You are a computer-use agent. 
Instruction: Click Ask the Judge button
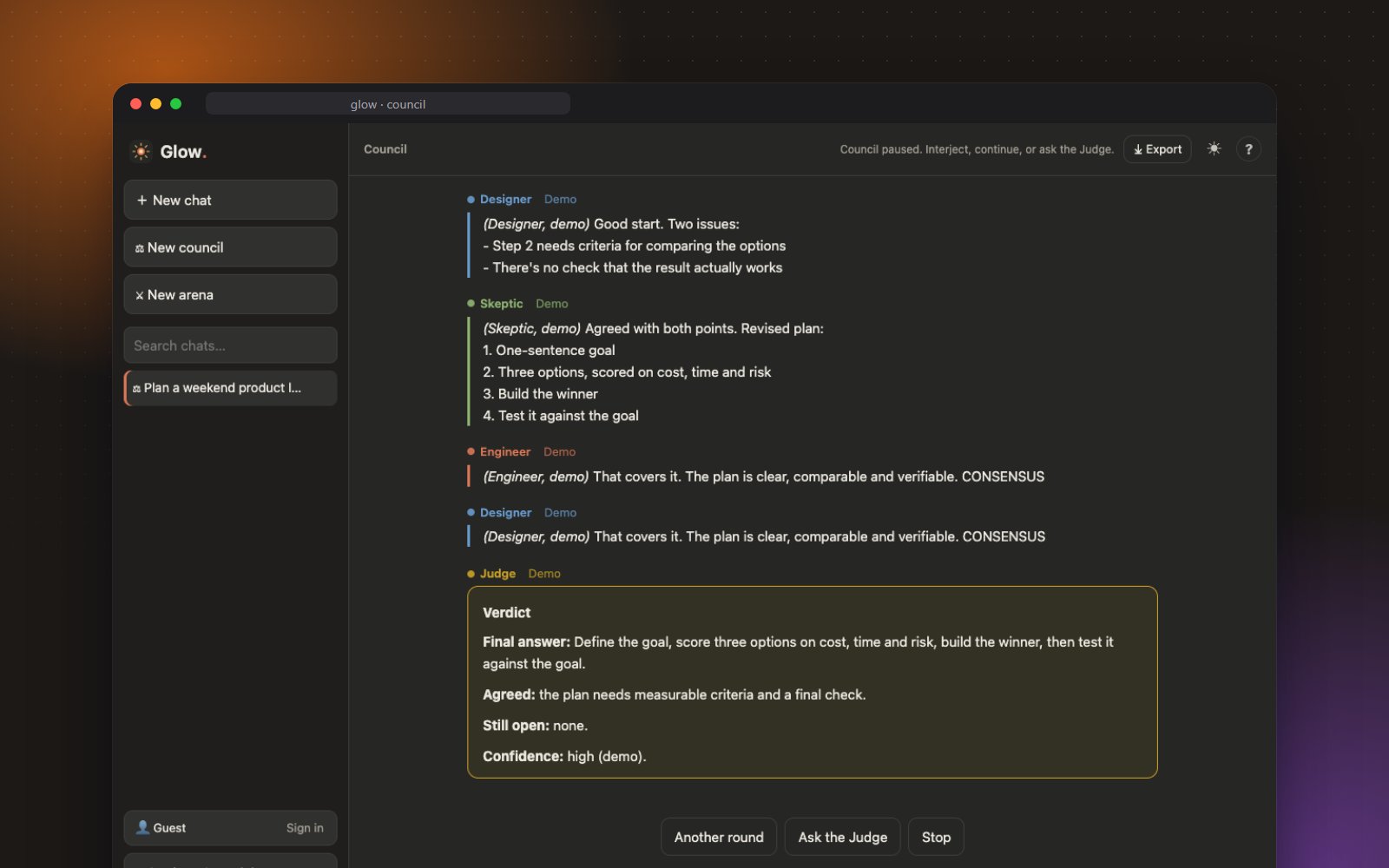coord(842,837)
